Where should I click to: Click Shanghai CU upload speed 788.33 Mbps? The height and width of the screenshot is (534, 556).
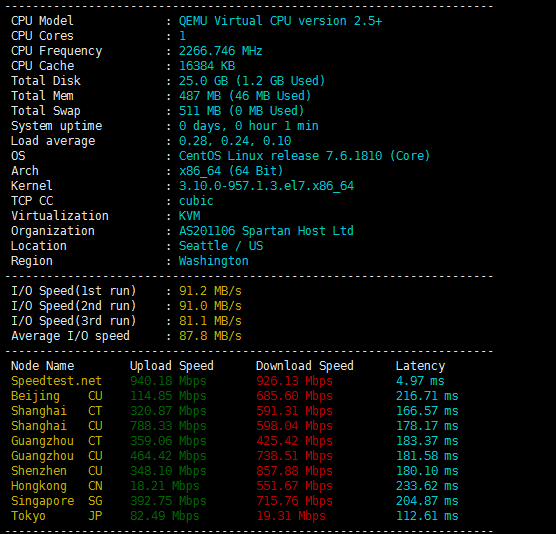coord(168,426)
